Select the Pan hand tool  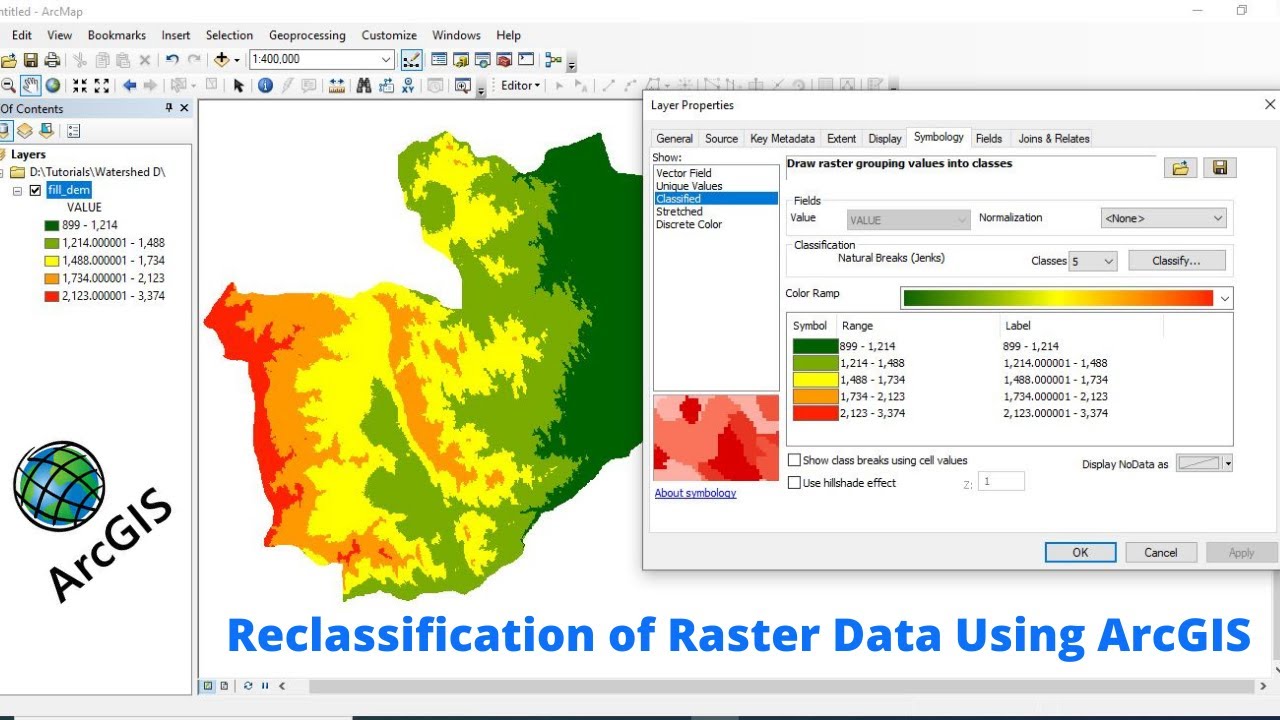pyautogui.click(x=30, y=86)
